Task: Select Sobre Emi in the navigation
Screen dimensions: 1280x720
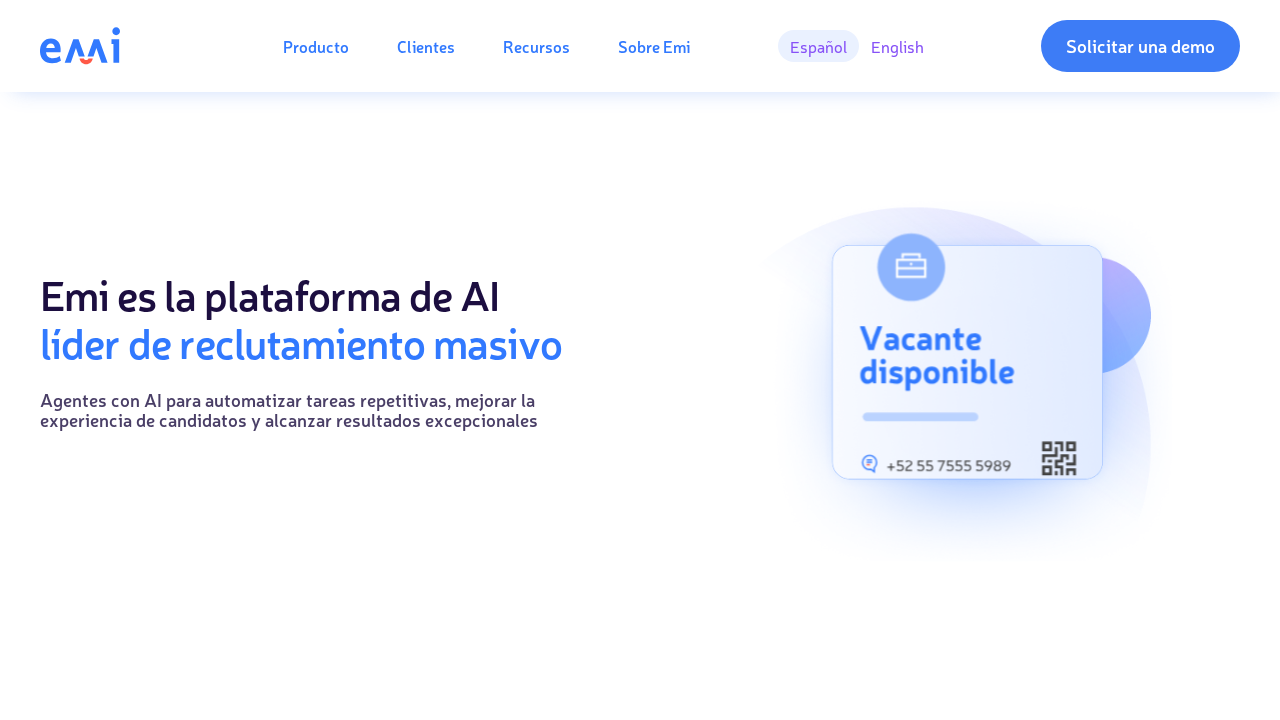Action: click(x=654, y=45)
